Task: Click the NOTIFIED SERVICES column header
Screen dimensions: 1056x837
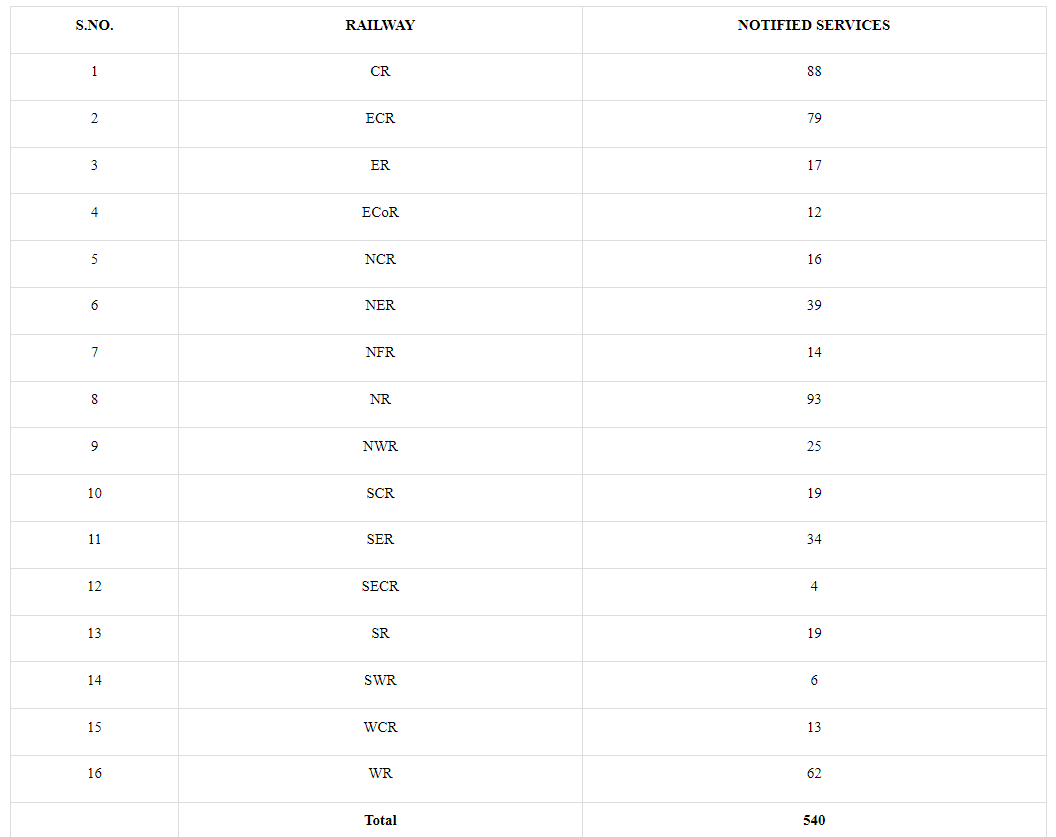Action: (814, 26)
